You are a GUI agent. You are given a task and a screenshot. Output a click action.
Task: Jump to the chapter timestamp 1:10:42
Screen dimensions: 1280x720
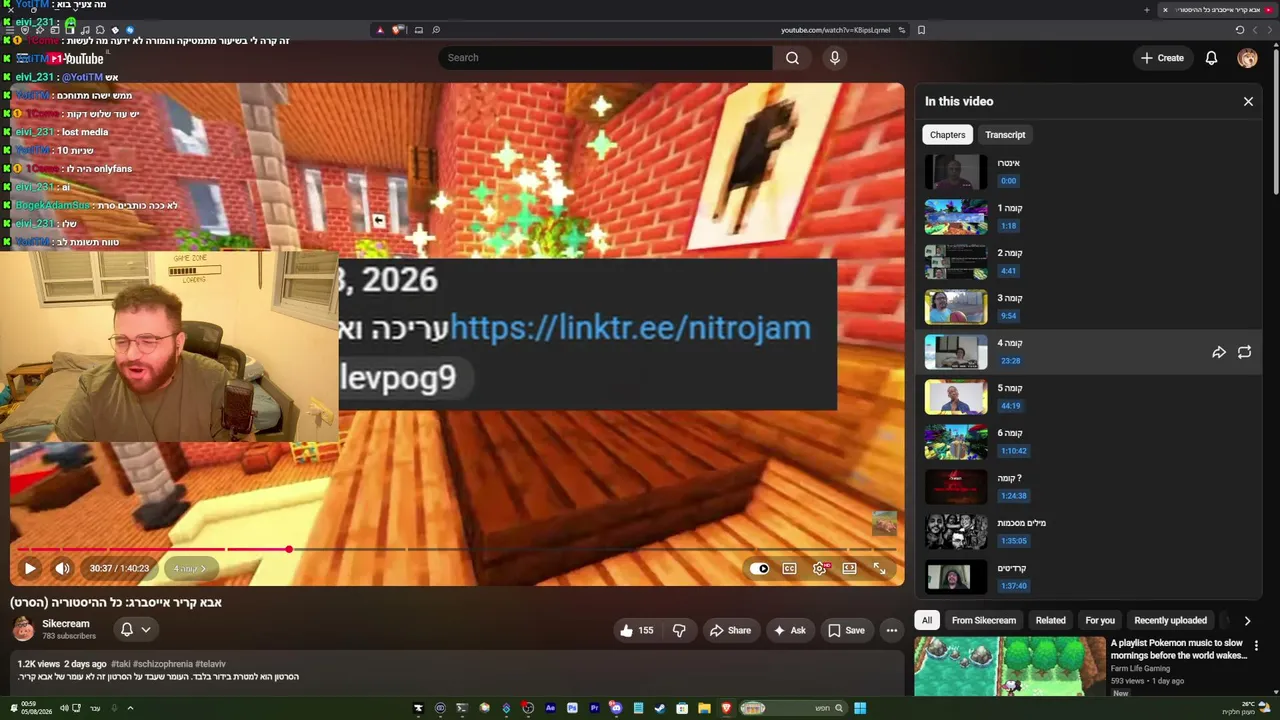click(x=1013, y=451)
